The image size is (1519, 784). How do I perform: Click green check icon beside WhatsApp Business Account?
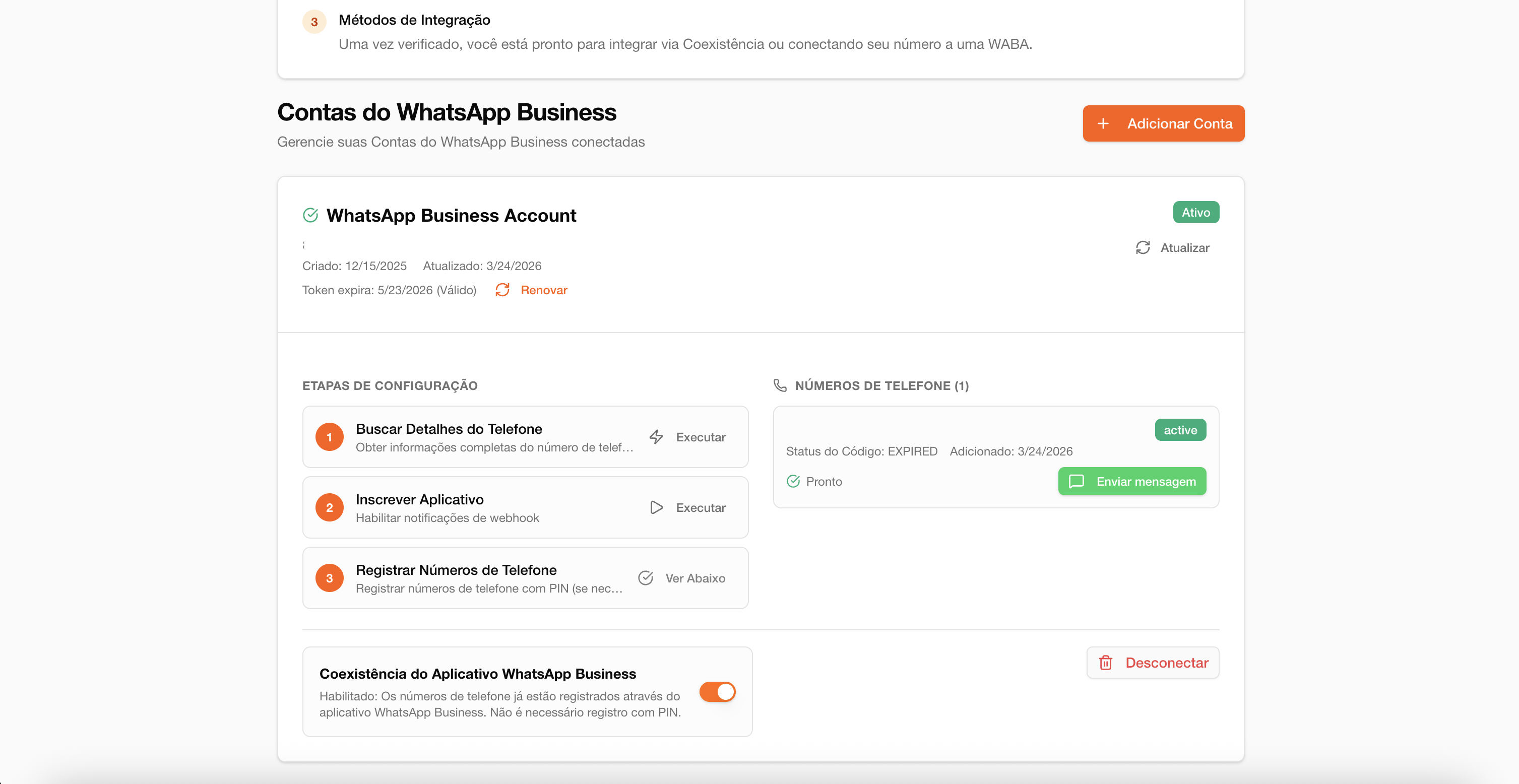coord(310,215)
